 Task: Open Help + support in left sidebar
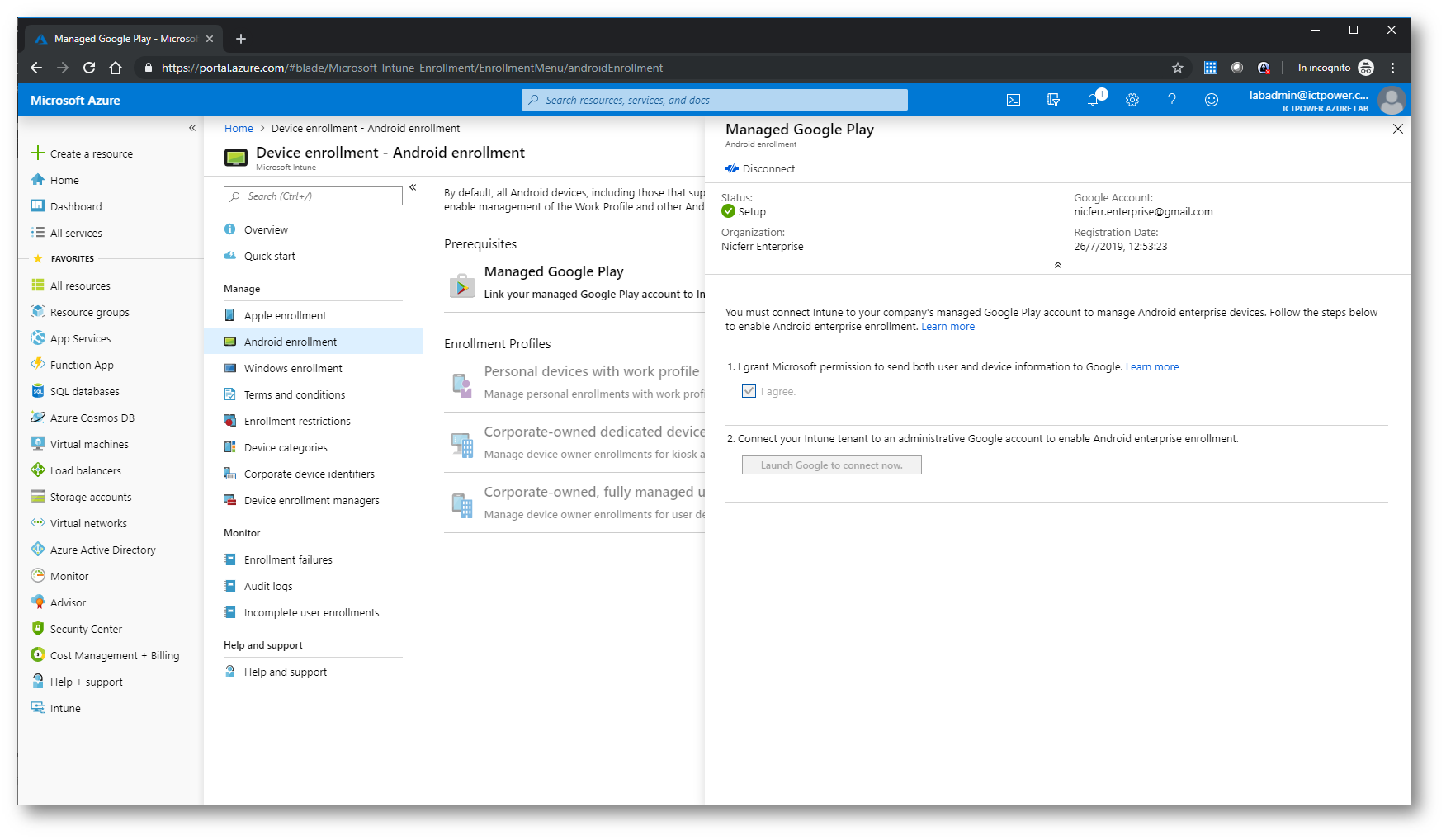pos(77,682)
